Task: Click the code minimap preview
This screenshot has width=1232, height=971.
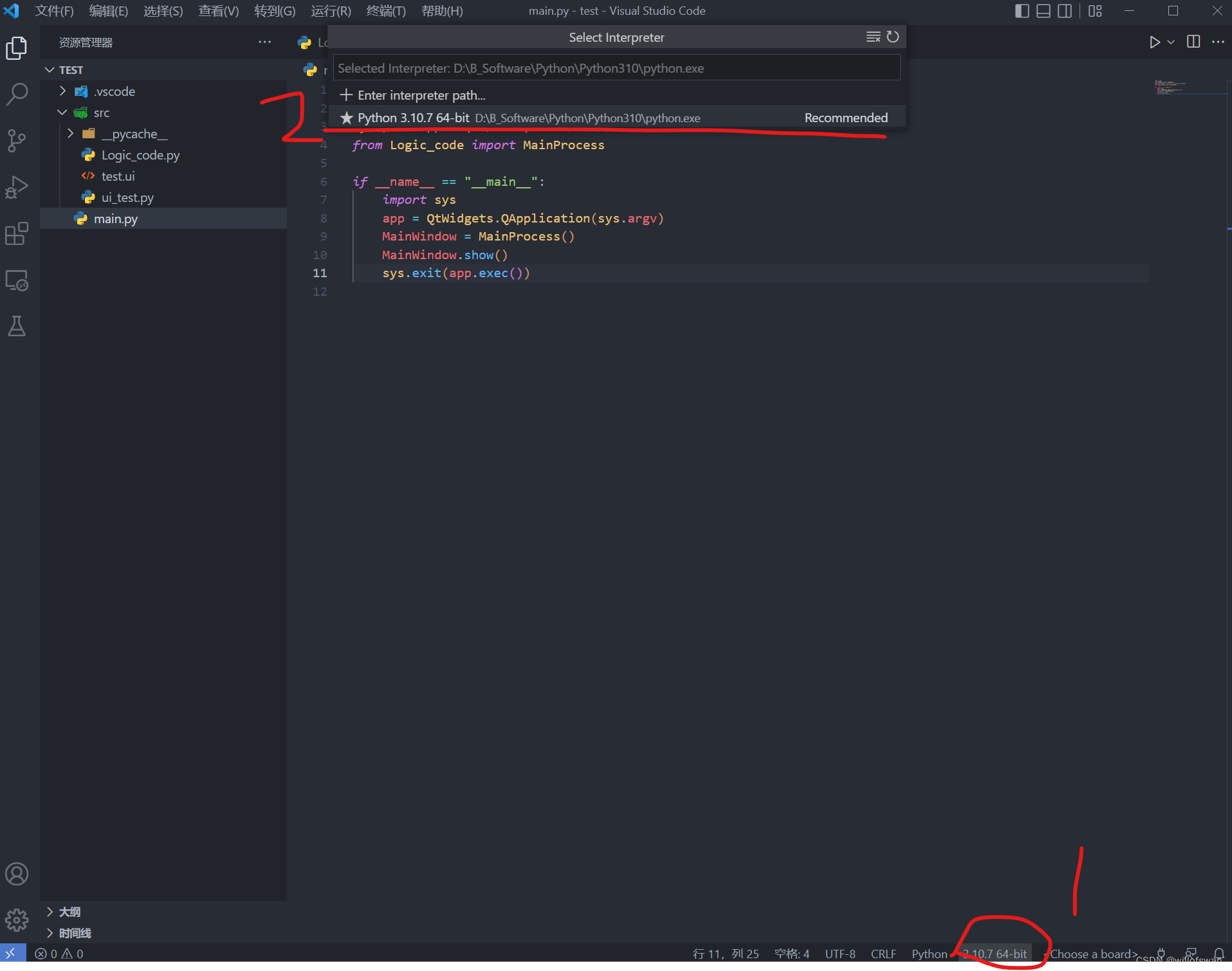Action: click(1170, 87)
